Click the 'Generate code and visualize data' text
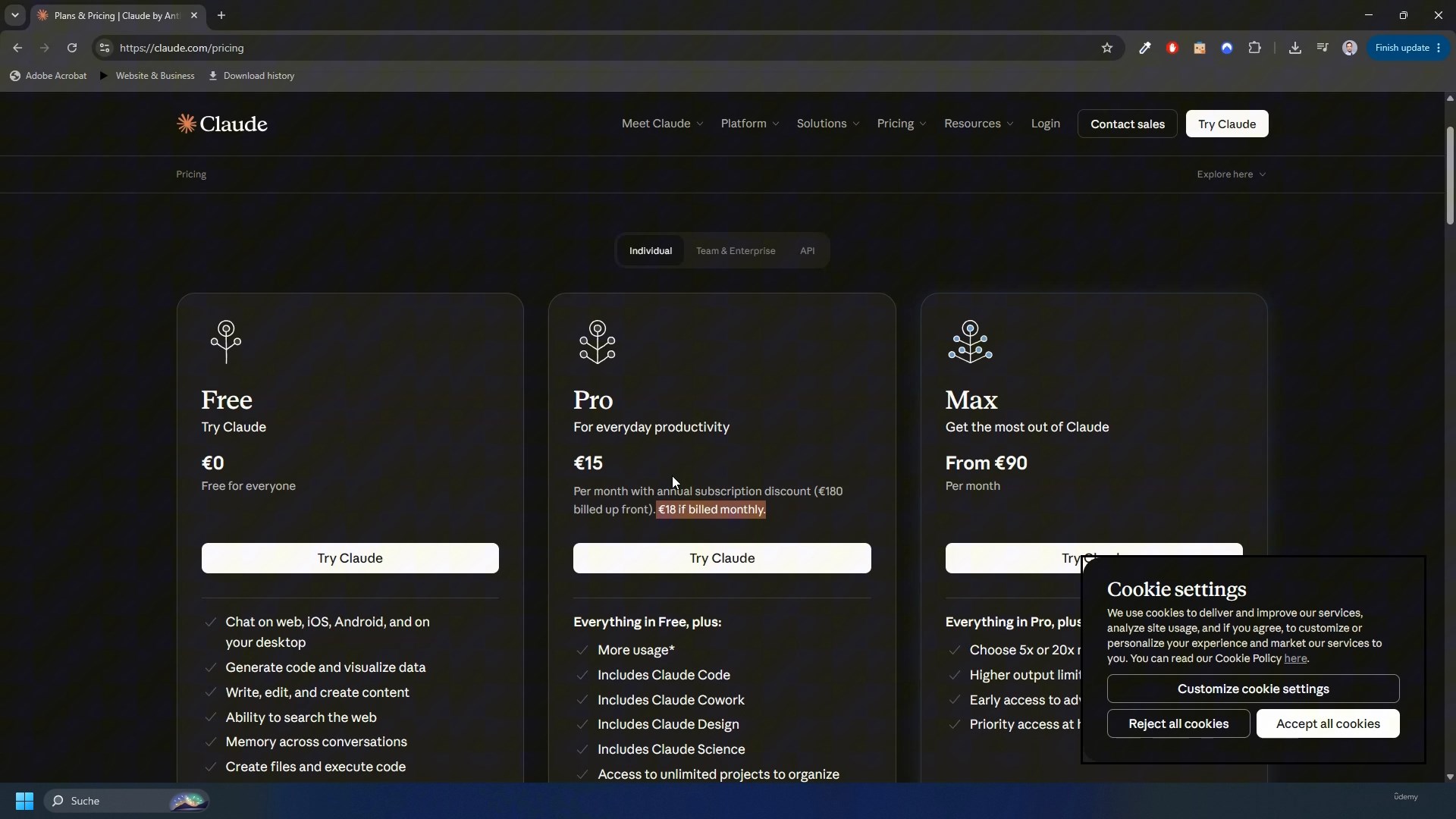The image size is (1456, 819). pyautogui.click(x=325, y=667)
